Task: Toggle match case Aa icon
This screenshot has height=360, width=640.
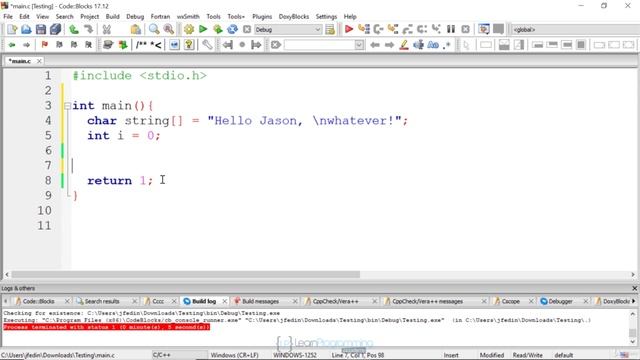Action: (x=433, y=45)
